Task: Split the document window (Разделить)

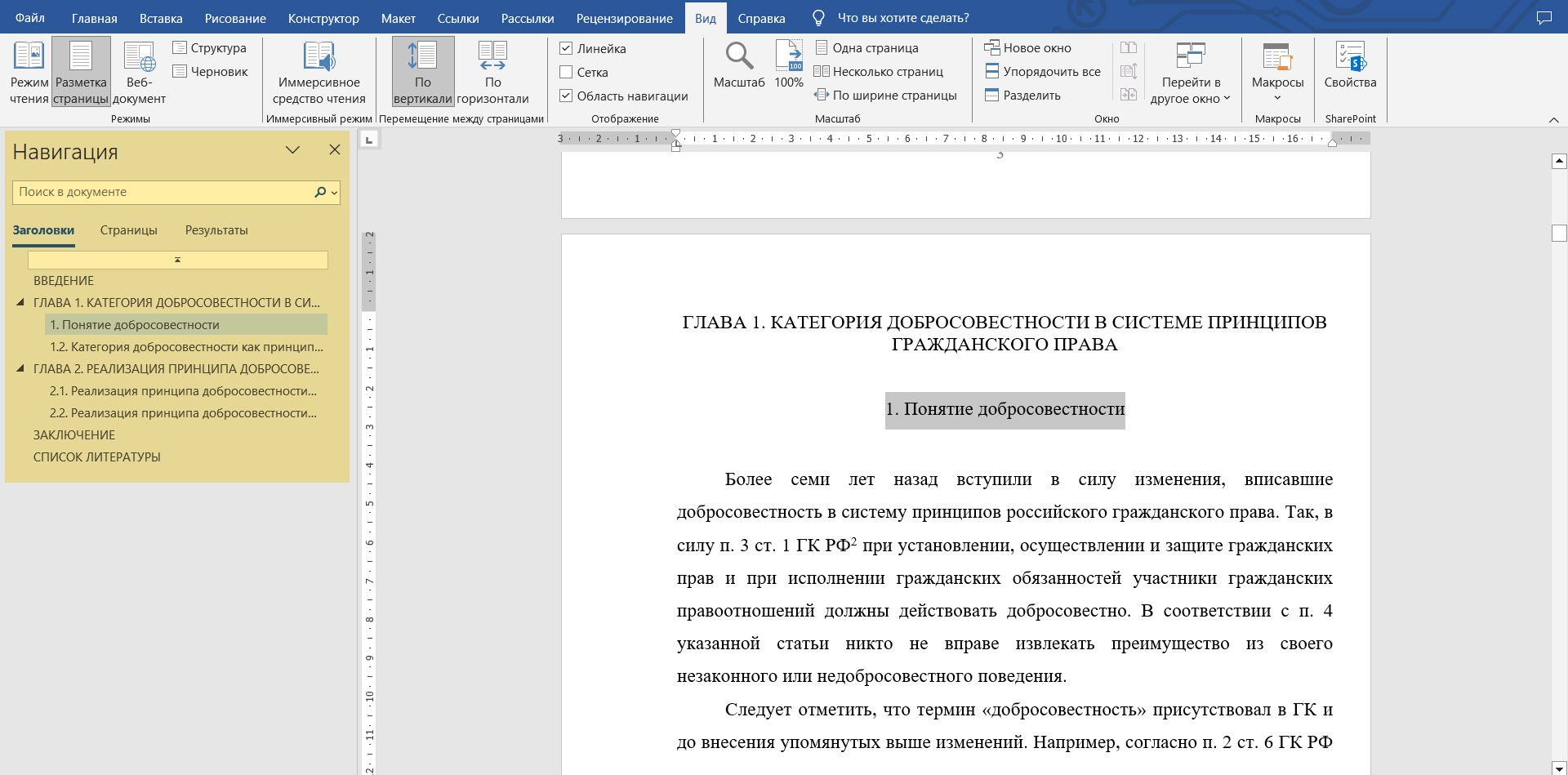Action: 1022,96
